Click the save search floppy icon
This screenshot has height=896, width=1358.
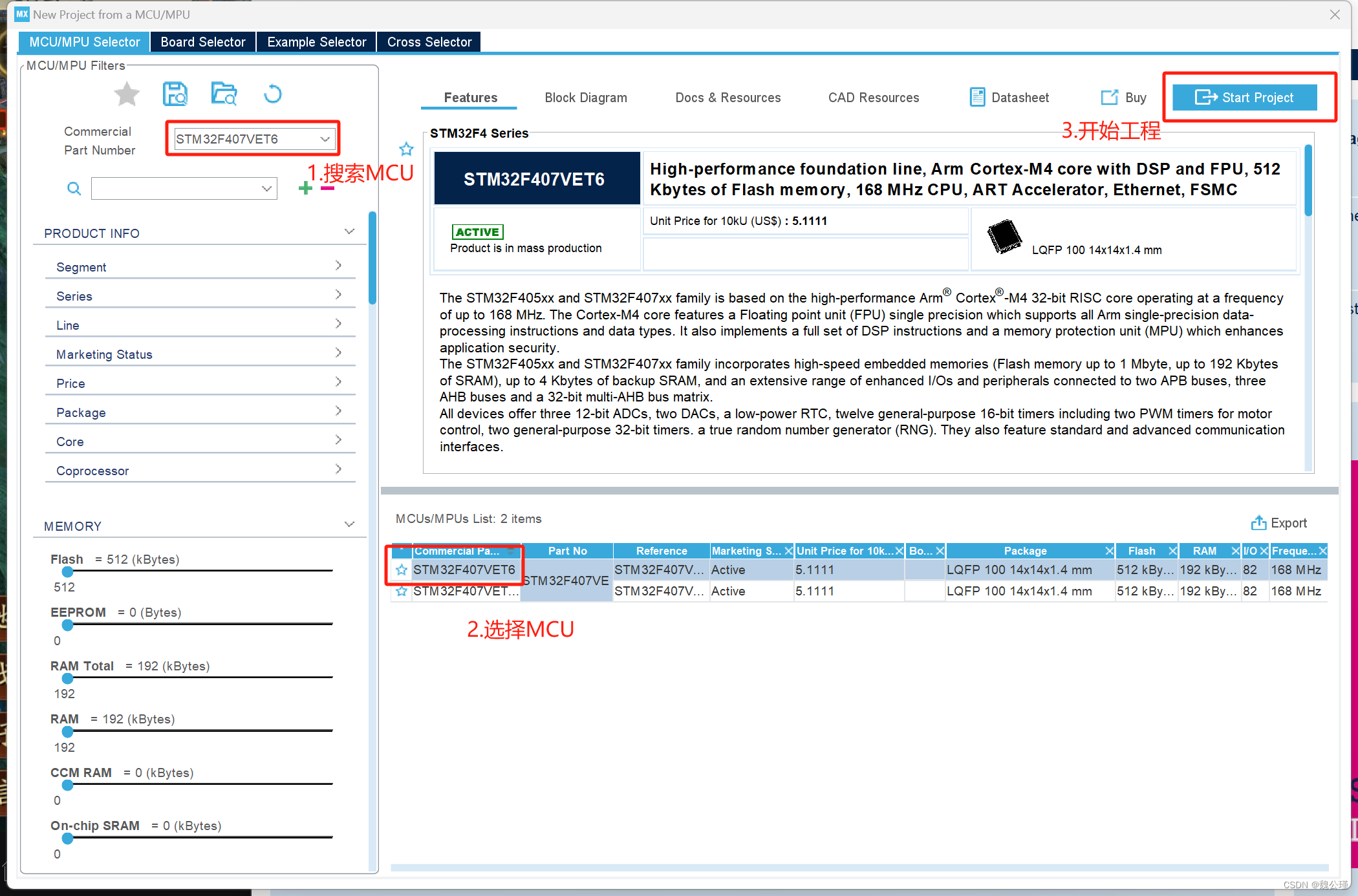pyautogui.click(x=175, y=94)
